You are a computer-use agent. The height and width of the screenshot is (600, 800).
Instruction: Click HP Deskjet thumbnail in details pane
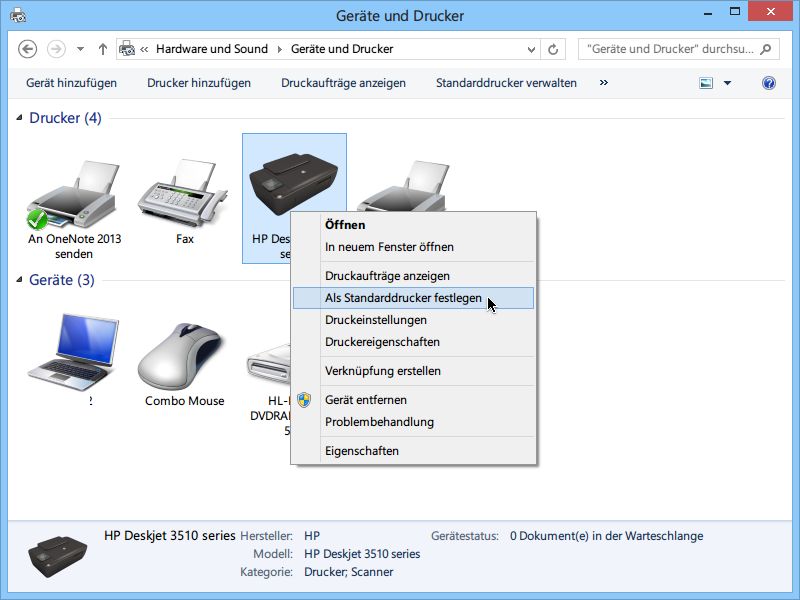[x=57, y=556]
